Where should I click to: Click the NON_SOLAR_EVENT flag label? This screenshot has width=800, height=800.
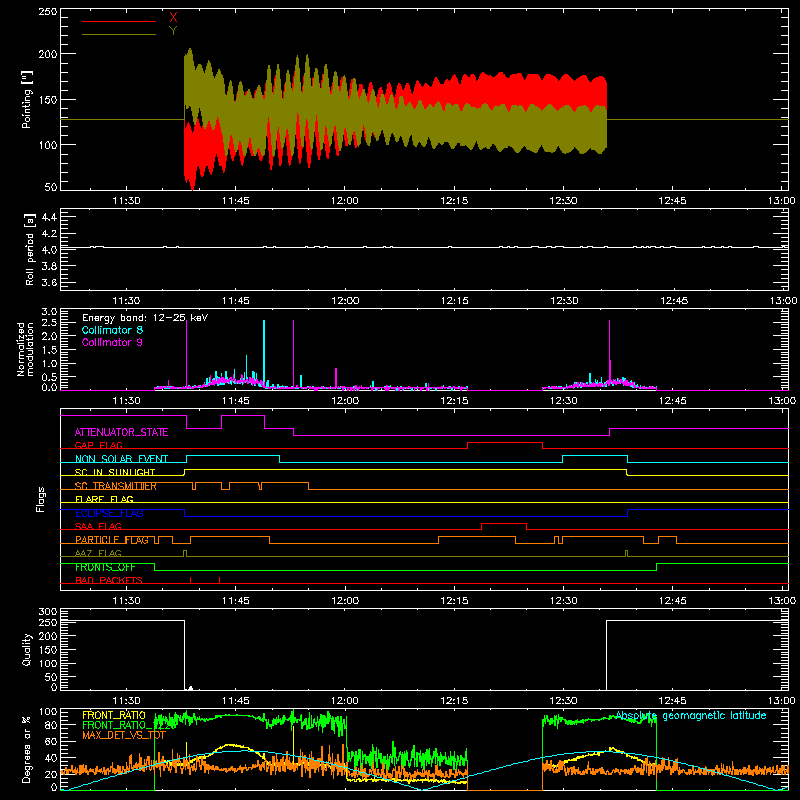click(x=121, y=459)
